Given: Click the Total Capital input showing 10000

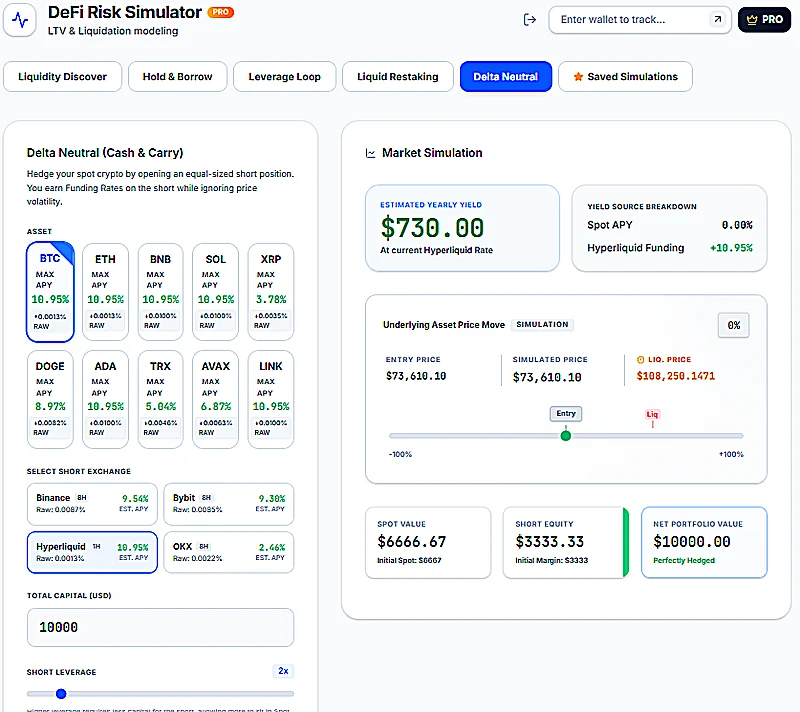Looking at the screenshot, I should point(160,627).
